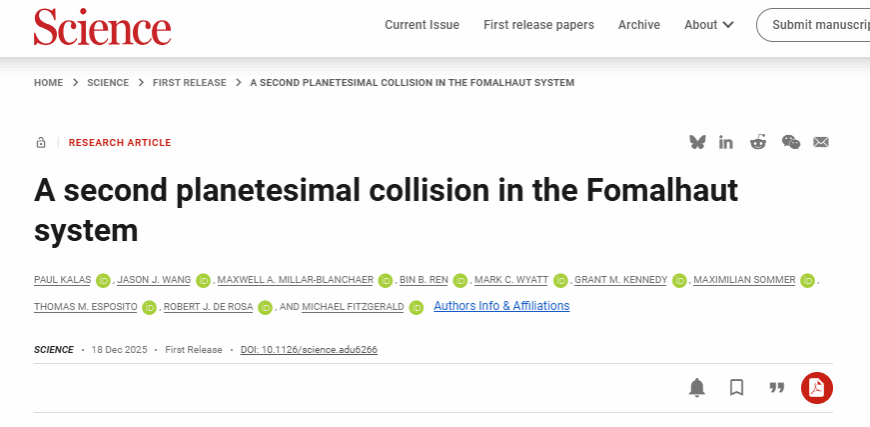
Task: Click the Submit manuscript button
Action: click(814, 25)
